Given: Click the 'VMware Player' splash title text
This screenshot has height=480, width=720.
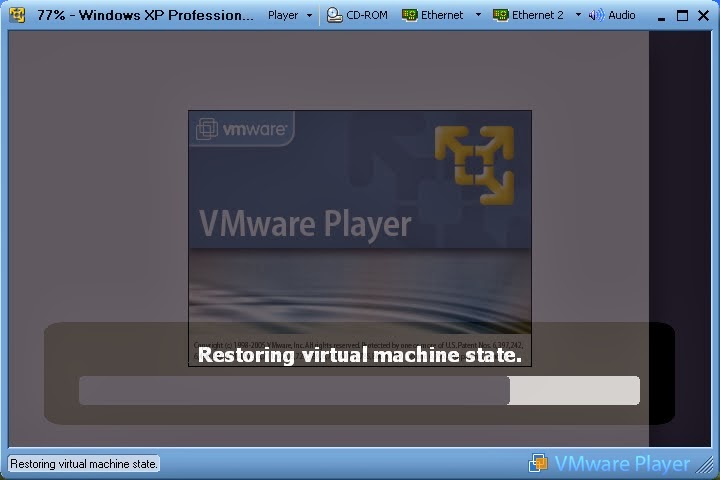Looking at the screenshot, I should (x=305, y=225).
